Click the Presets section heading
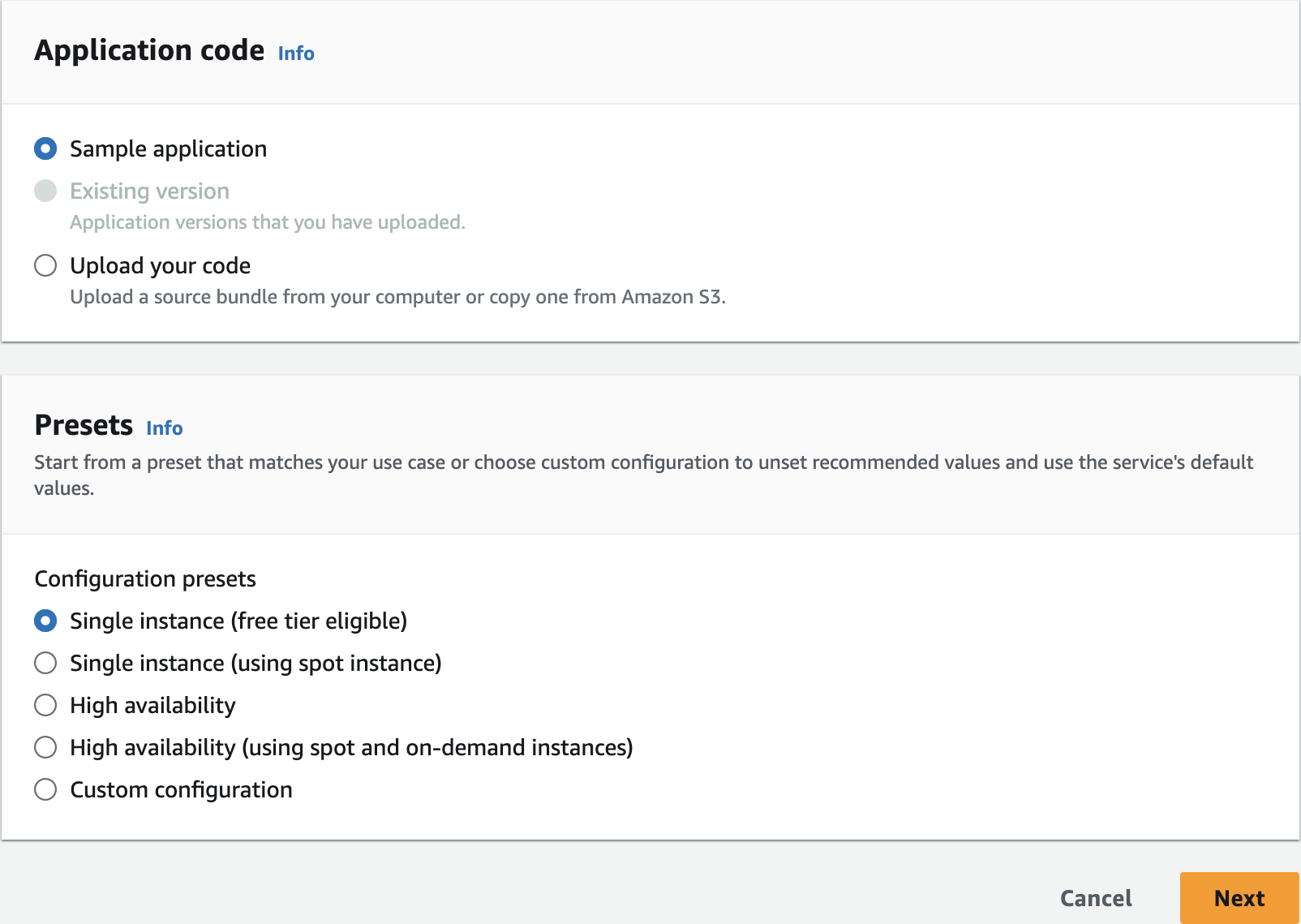 [x=84, y=425]
